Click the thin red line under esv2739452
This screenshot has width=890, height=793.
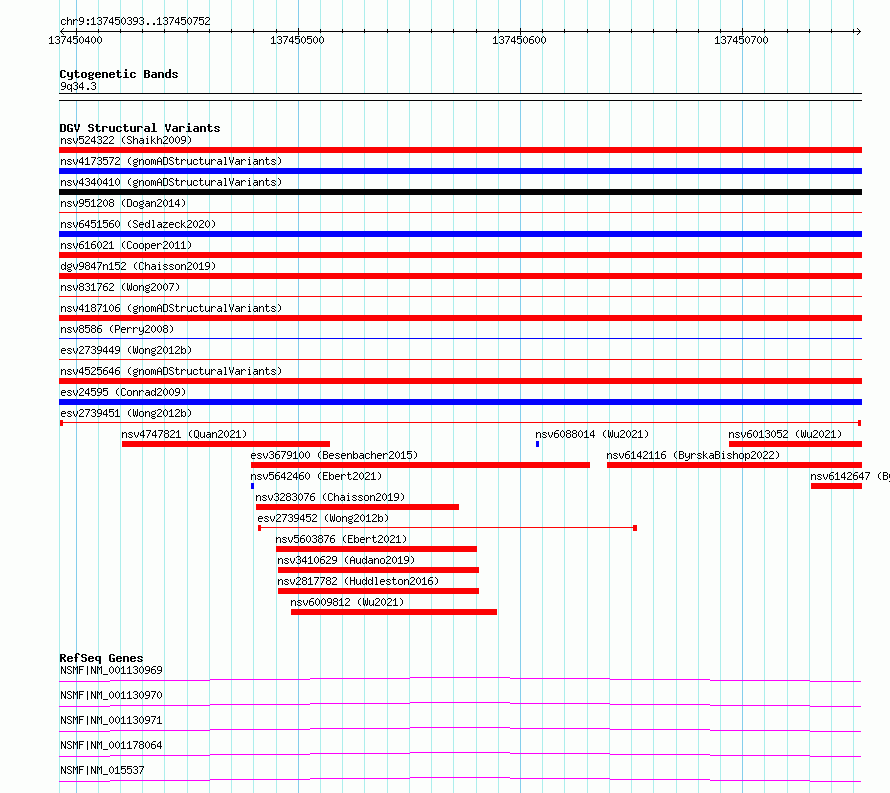[447, 528]
